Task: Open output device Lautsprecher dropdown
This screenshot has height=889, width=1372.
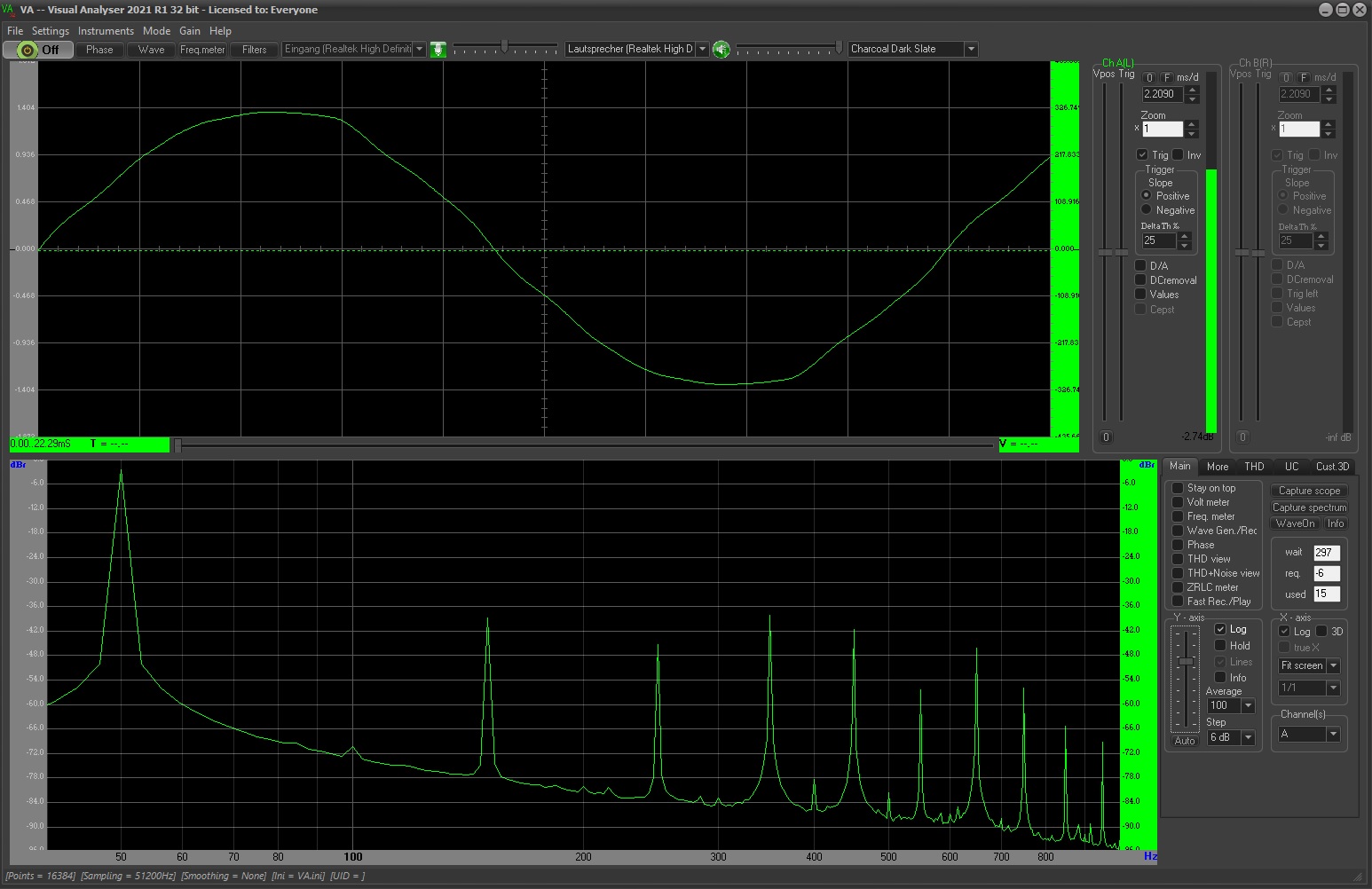Action: 702,49
